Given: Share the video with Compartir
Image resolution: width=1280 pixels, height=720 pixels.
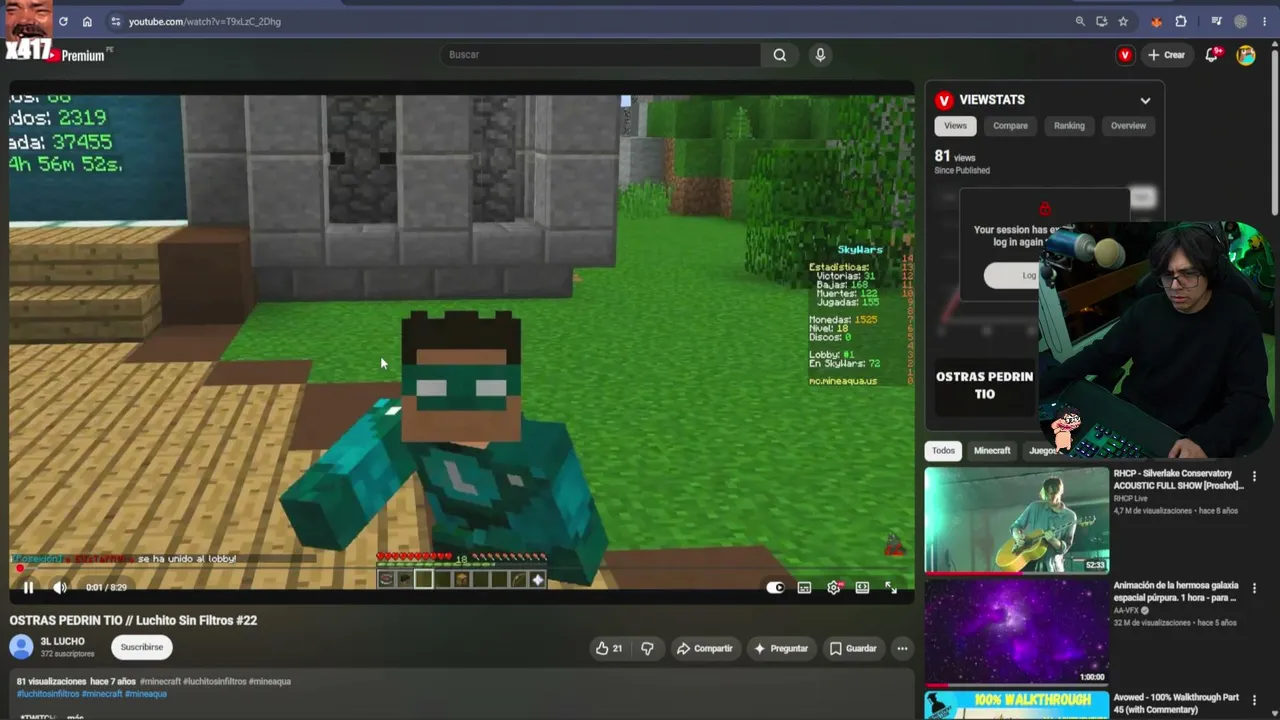Looking at the screenshot, I should [705, 648].
